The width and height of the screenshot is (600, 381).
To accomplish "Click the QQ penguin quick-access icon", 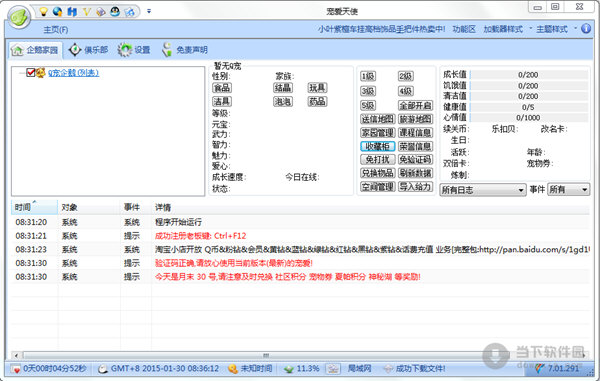I will 115,12.
